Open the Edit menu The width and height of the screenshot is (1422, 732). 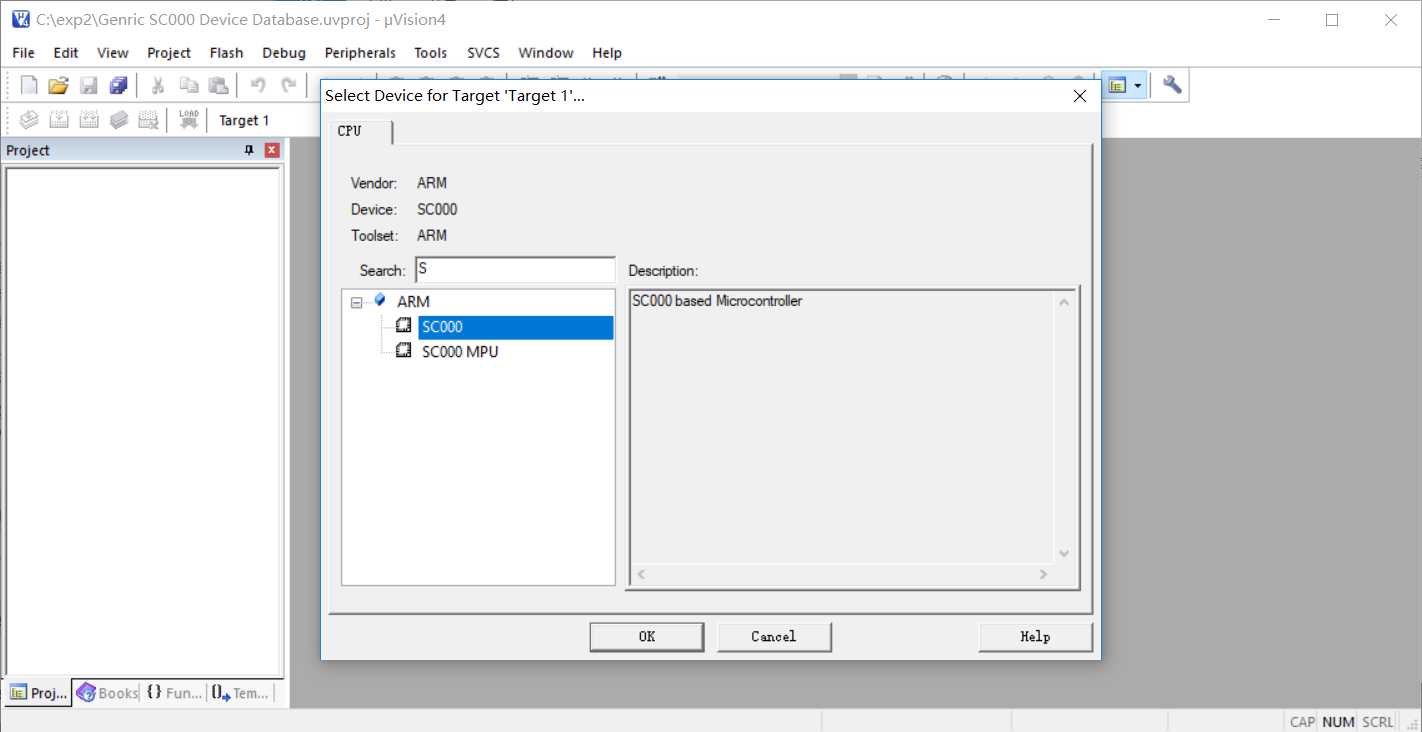pos(66,53)
